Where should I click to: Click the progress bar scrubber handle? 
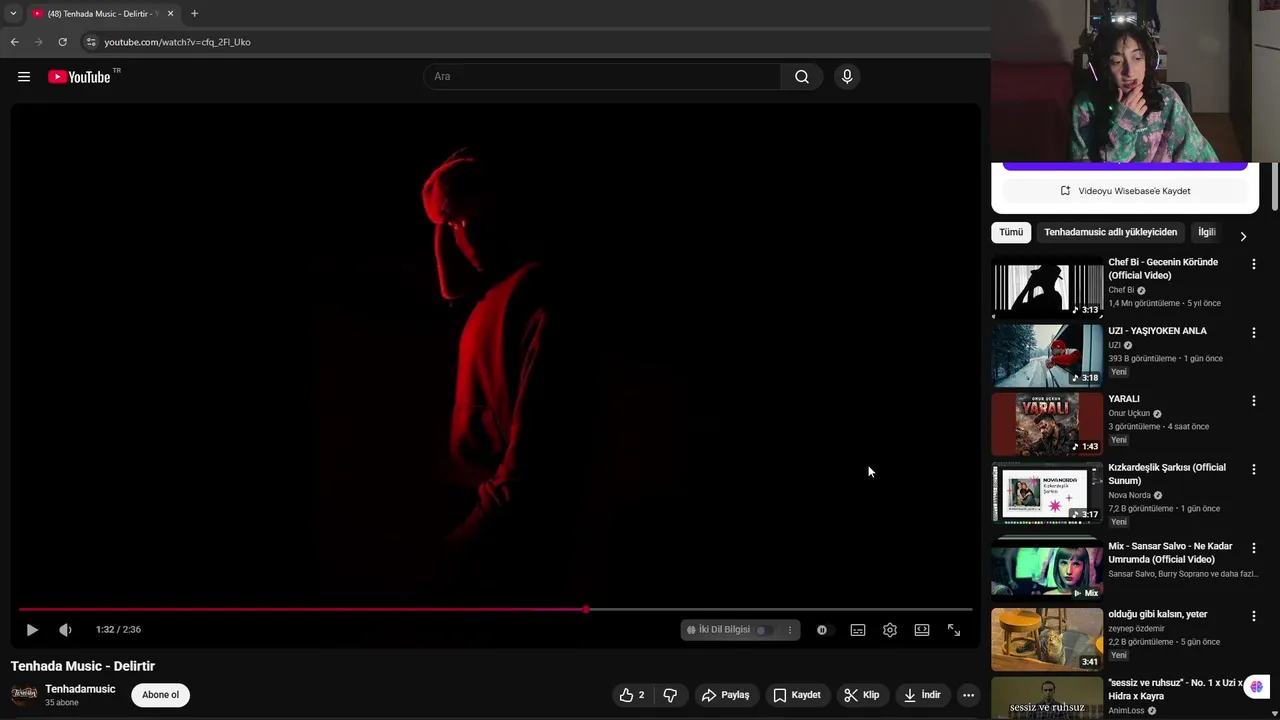click(x=586, y=609)
